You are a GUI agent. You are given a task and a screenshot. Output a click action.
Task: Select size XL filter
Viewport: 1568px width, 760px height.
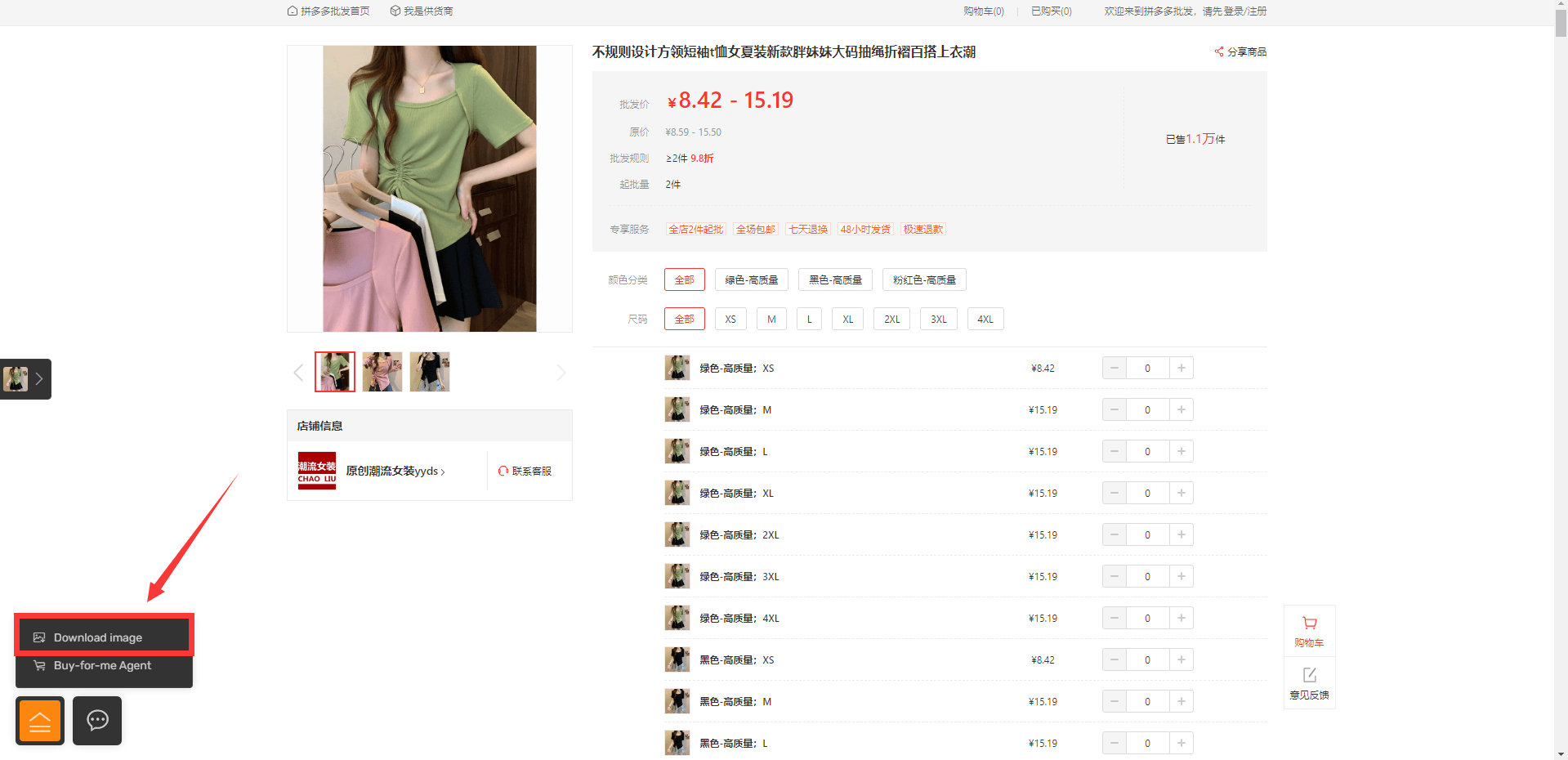(847, 319)
